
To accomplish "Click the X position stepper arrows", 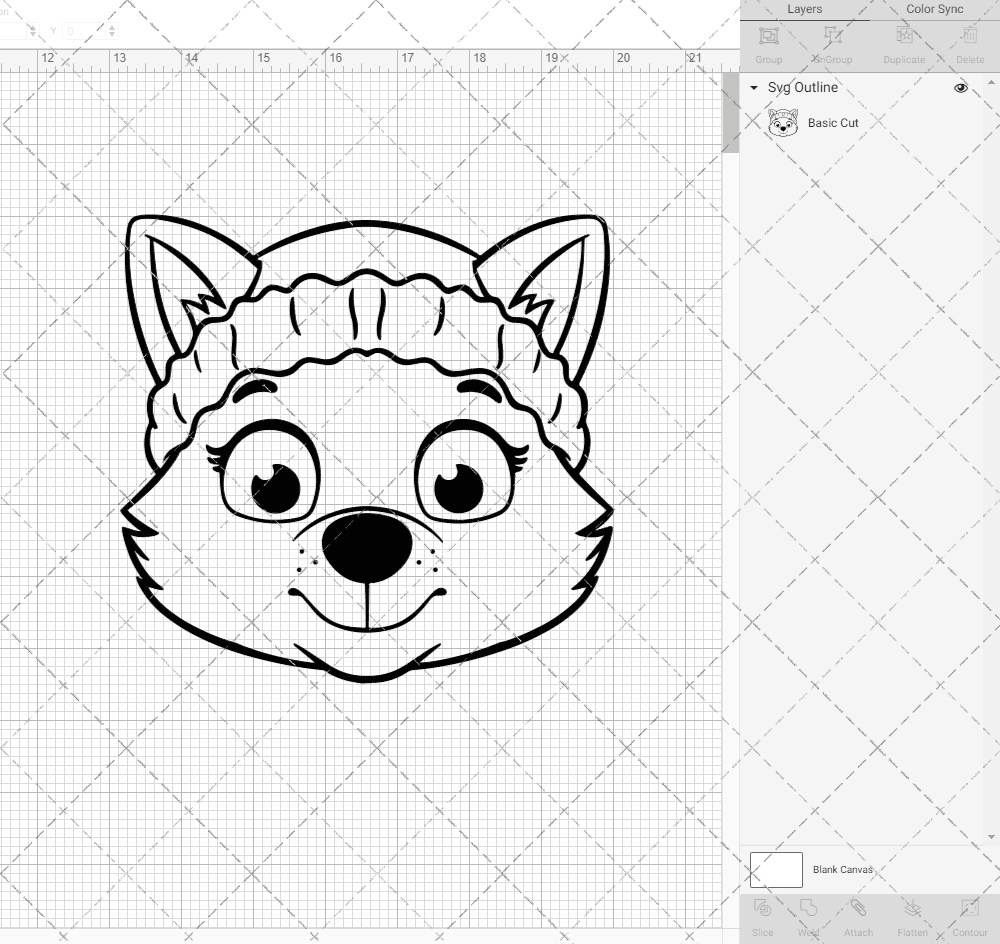I will [x=32, y=30].
